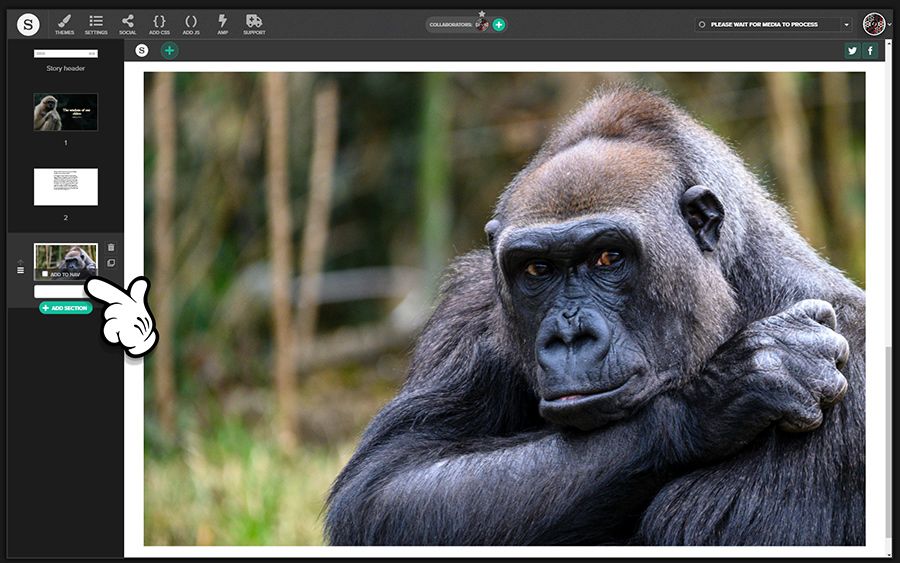The width and height of the screenshot is (900, 563).
Task: Select the Story header thumbnail
Action: coord(65,53)
